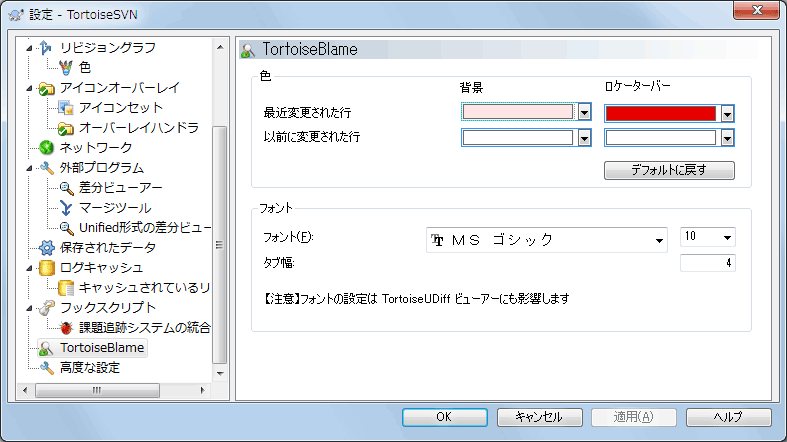Open 高度な設定 settings page
Screen dimensions: 787x442
point(90,368)
